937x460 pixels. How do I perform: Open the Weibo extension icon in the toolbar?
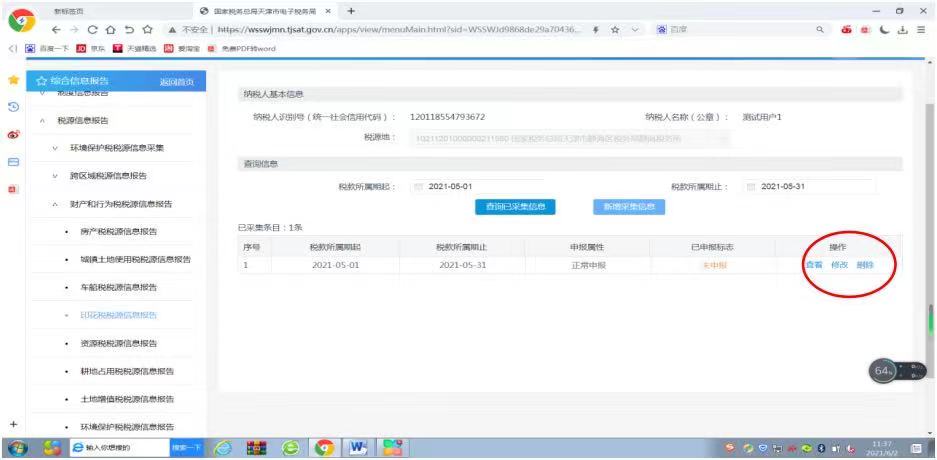click(846, 30)
